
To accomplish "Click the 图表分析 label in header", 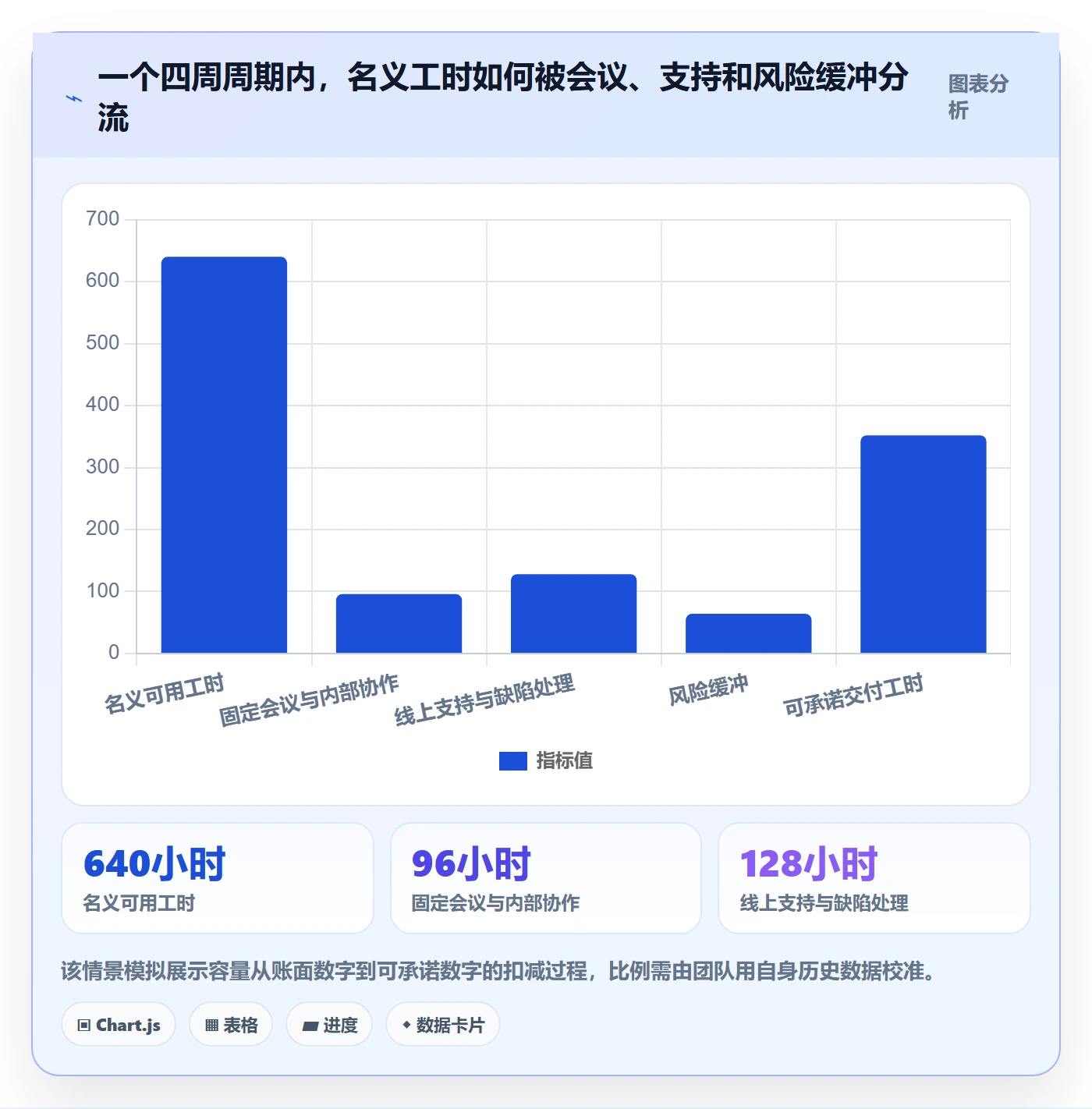I will [x=978, y=97].
